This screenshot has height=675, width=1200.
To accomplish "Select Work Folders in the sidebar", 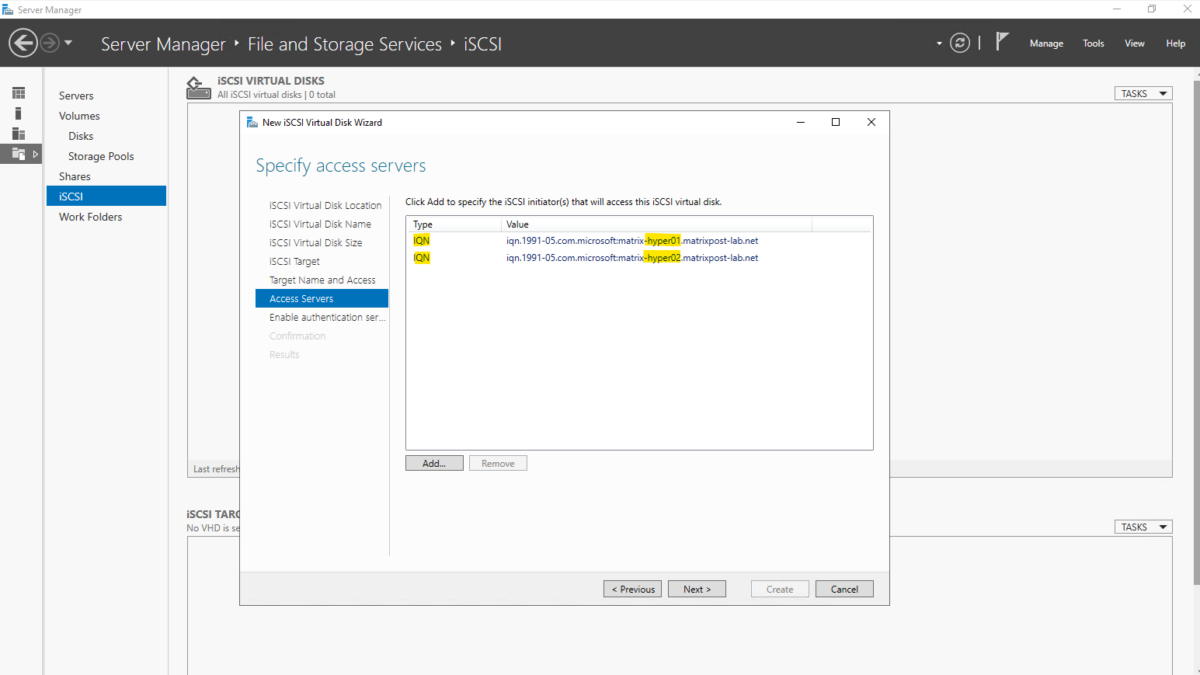I will pos(90,216).
